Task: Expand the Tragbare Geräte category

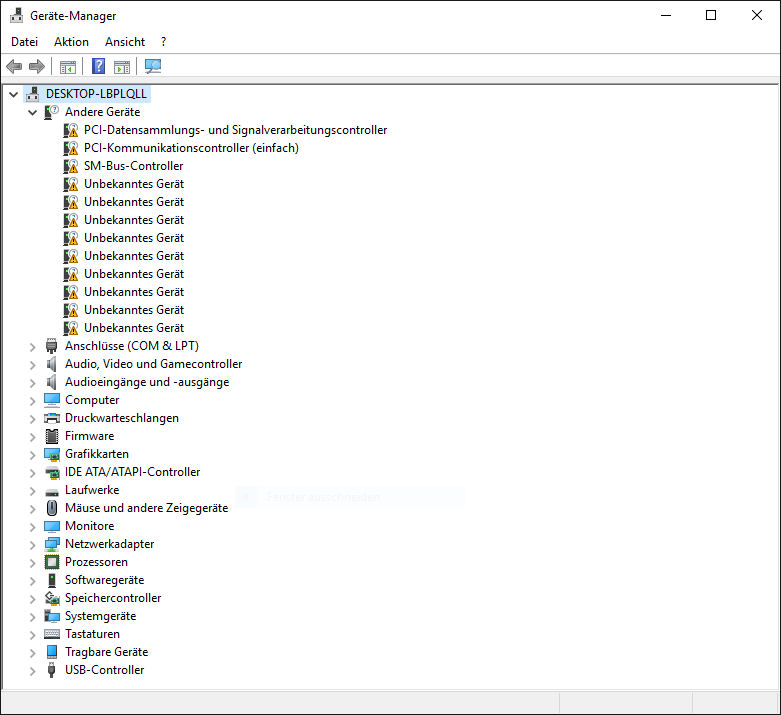Action: pyautogui.click(x=32, y=653)
